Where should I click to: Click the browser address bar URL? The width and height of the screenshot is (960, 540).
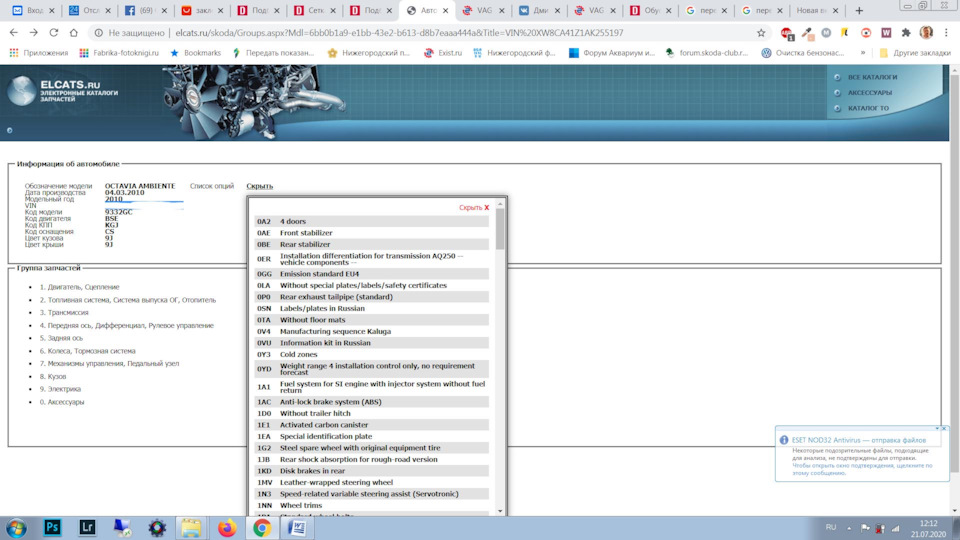click(399, 33)
